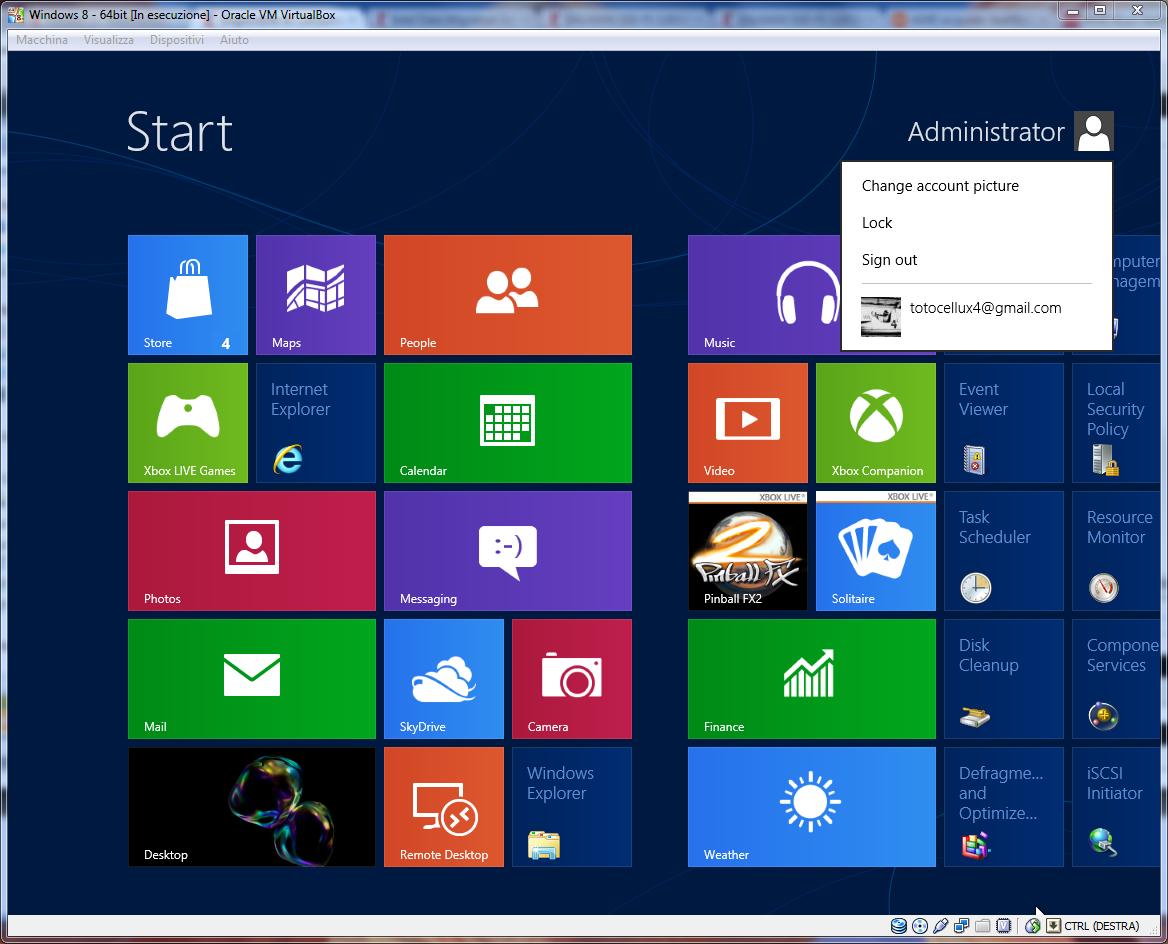Open the Store tile

click(x=188, y=295)
